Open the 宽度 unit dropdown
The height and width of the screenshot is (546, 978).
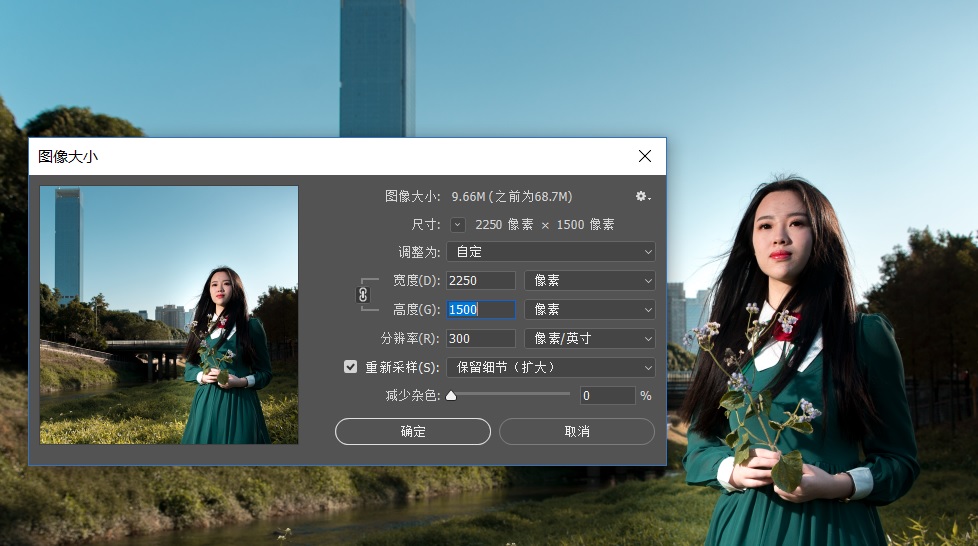point(589,281)
